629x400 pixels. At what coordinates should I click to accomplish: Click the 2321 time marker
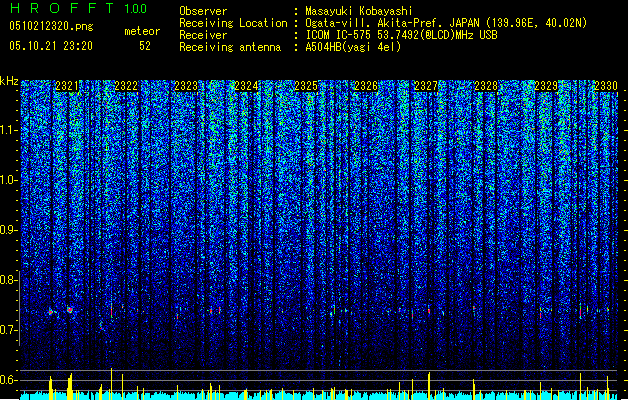67,86
